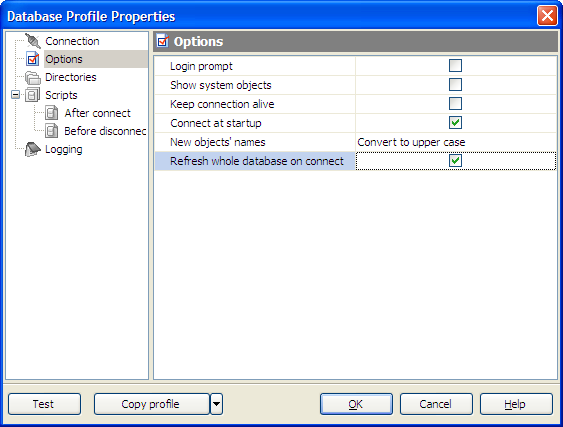Open the Copy profile dropdown arrow
The width and height of the screenshot is (563, 427).
point(217,404)
